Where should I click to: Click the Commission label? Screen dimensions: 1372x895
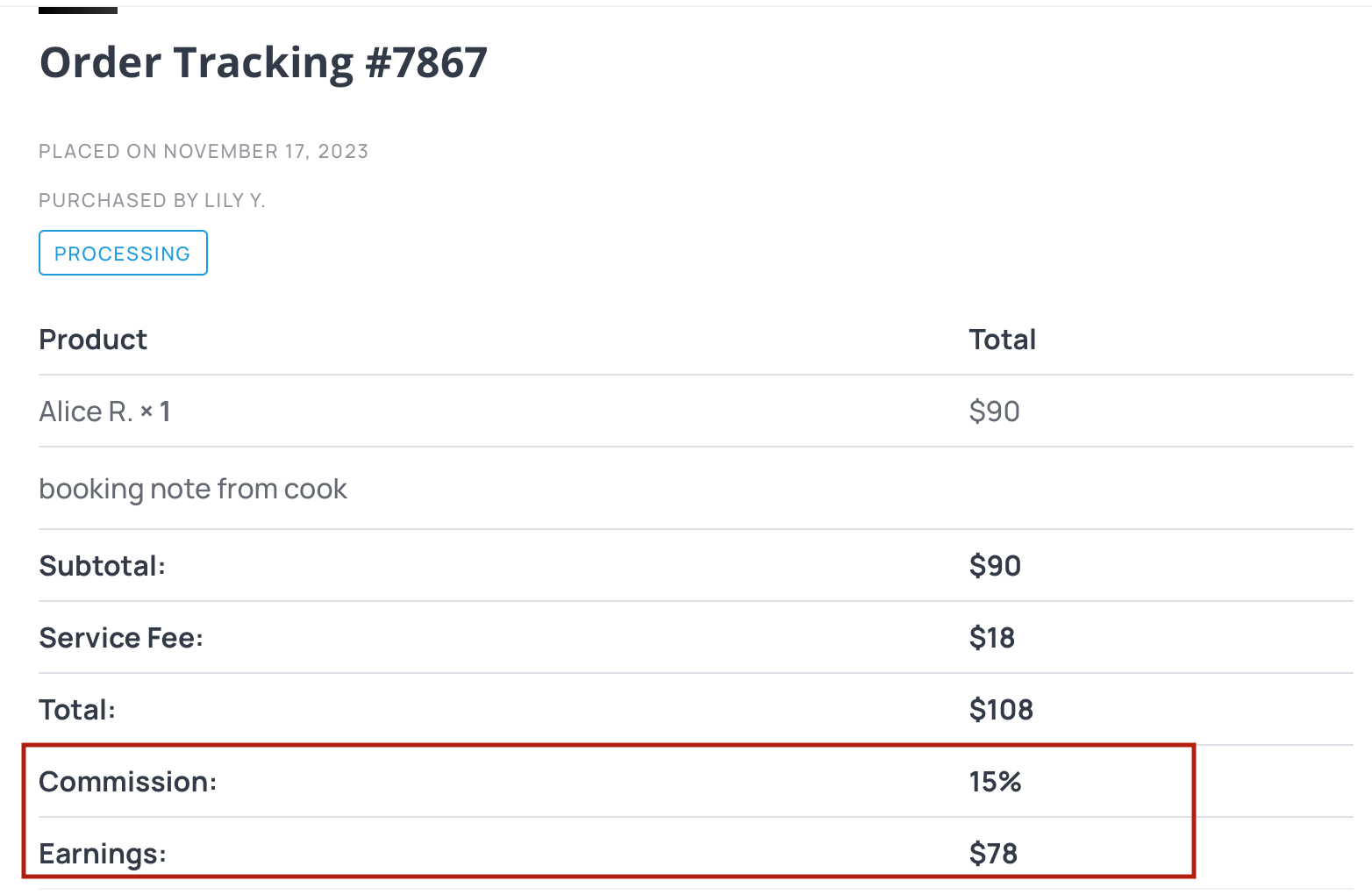(x=128, y=782)
